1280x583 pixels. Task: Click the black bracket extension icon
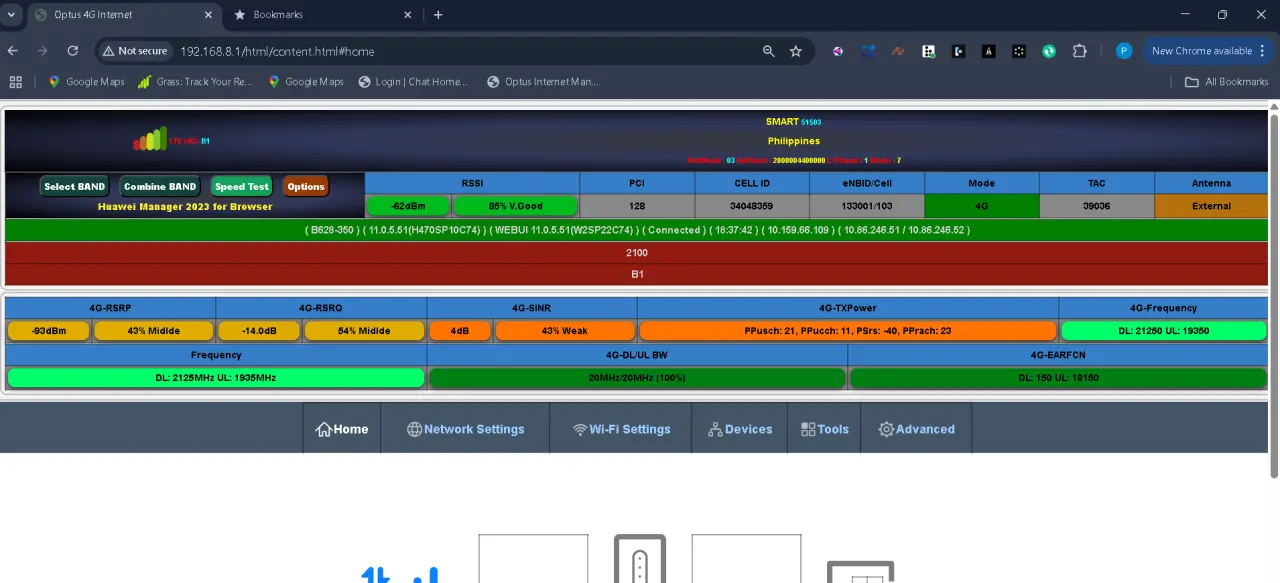pyautogui.click(x=958, y=51)
